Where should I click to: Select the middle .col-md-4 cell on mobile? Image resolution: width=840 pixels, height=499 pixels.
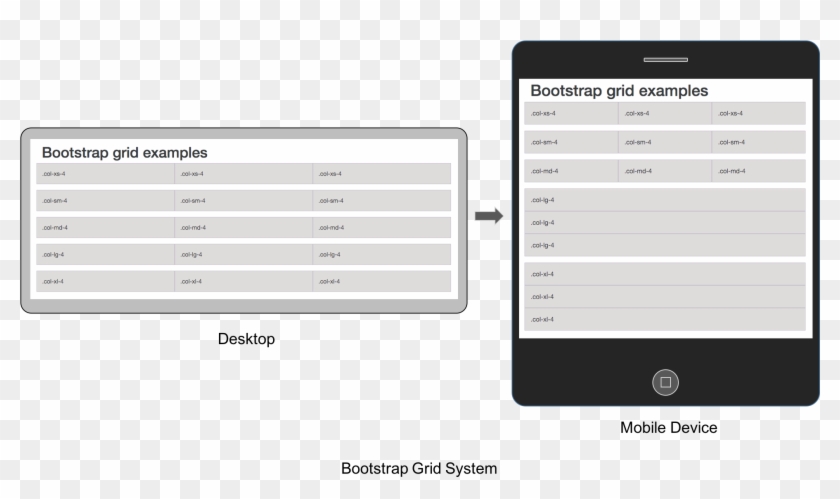pos(665,171)
